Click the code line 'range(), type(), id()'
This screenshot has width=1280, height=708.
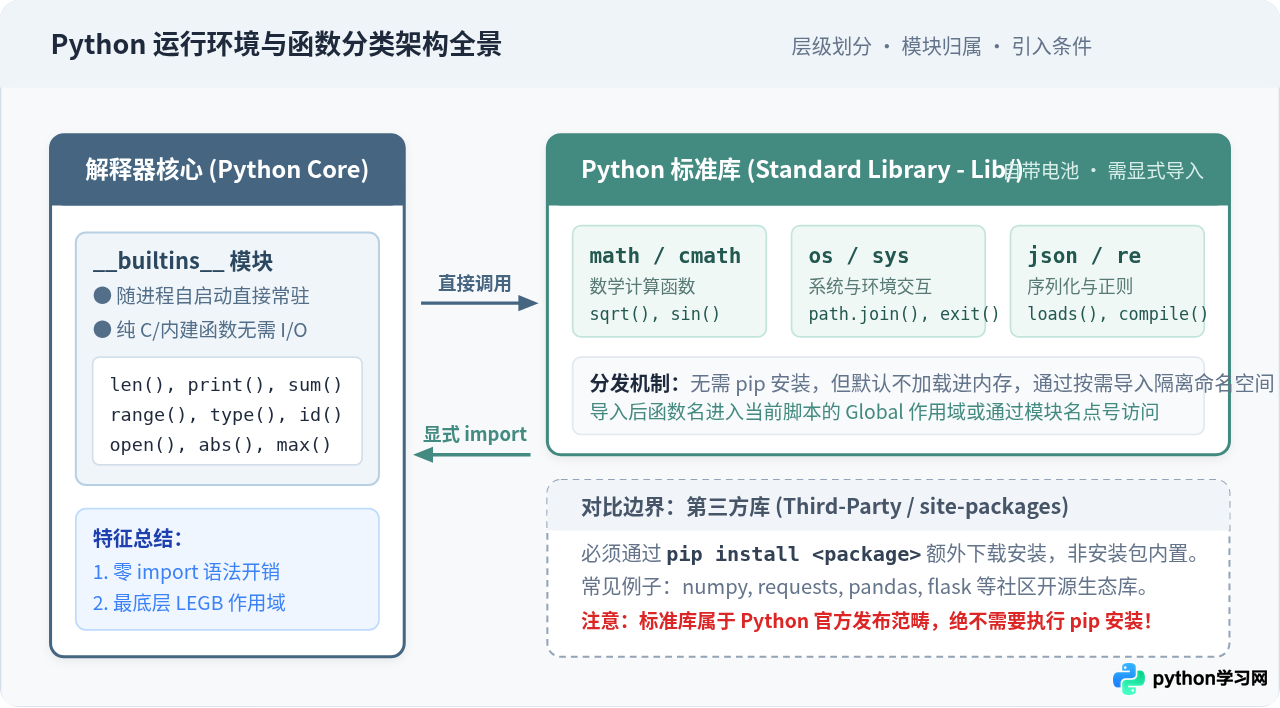[226, 415]
